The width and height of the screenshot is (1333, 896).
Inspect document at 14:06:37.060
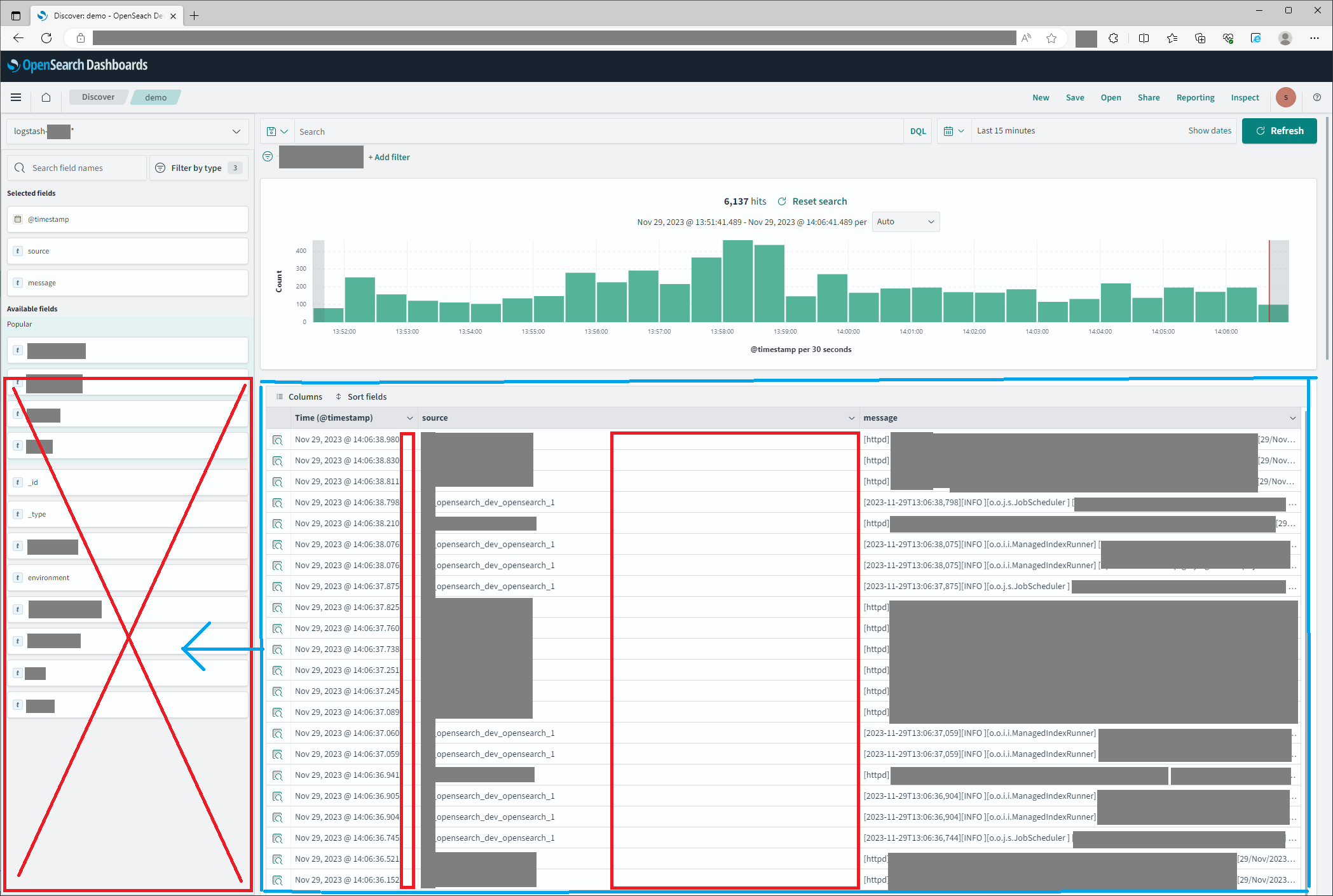pyautogui.click(x=278, y=733)
